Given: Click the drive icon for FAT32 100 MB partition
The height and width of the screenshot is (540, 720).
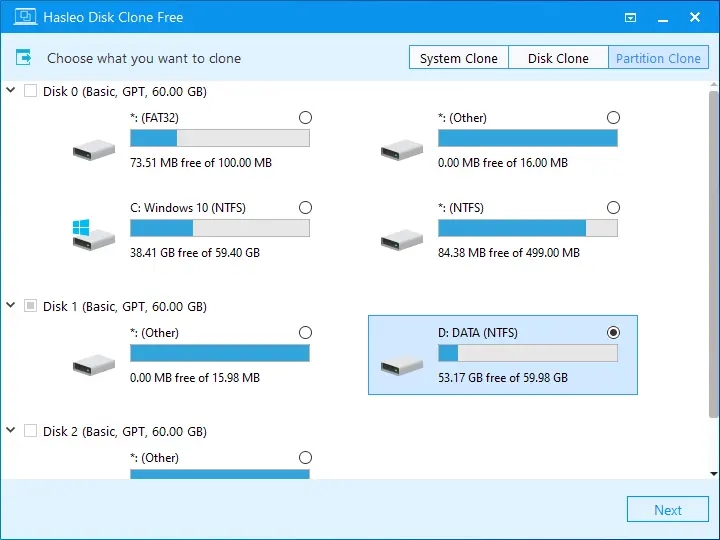Looking at the screenshot, I should coord(94,150).
